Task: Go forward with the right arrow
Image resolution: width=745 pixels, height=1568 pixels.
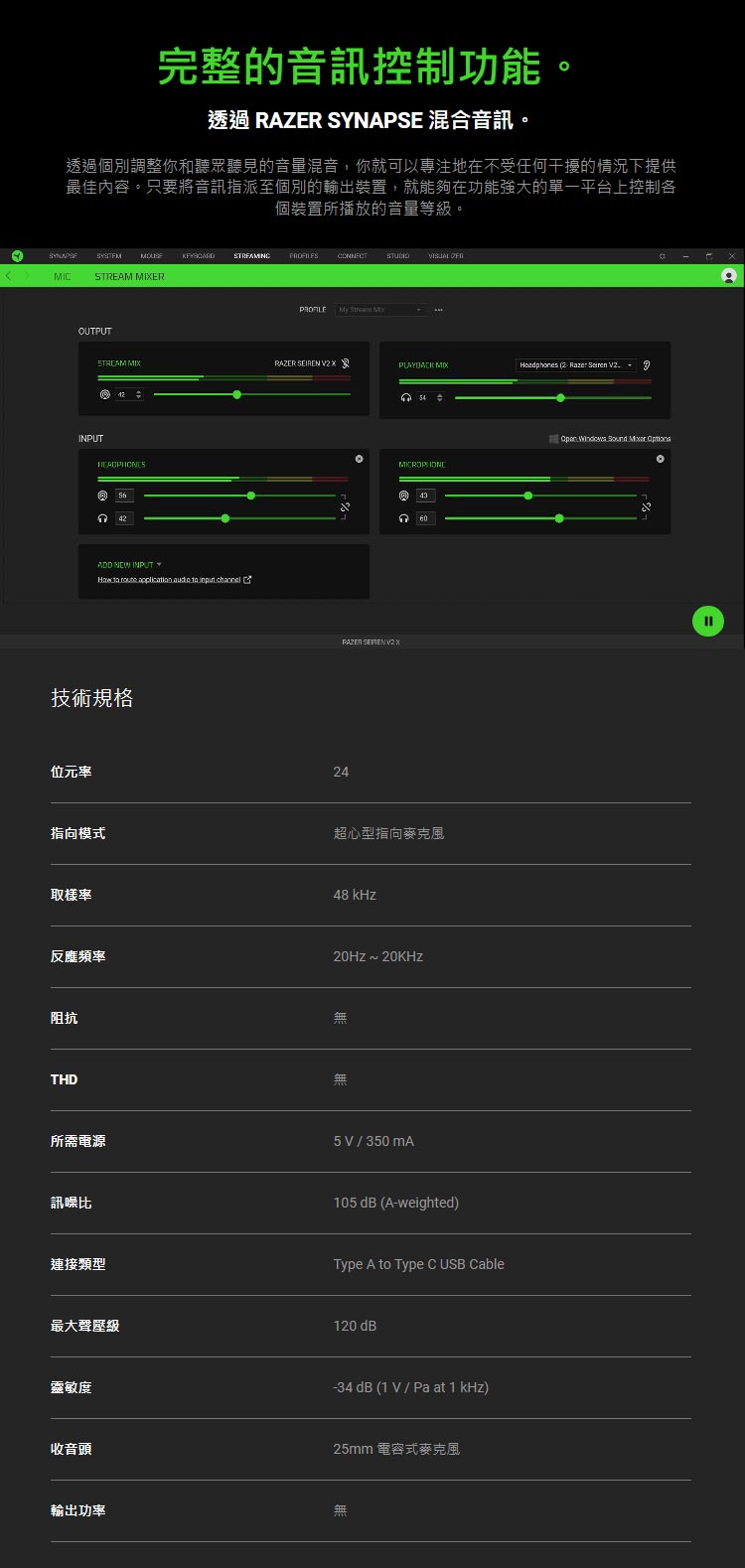Action: point(27,276)
